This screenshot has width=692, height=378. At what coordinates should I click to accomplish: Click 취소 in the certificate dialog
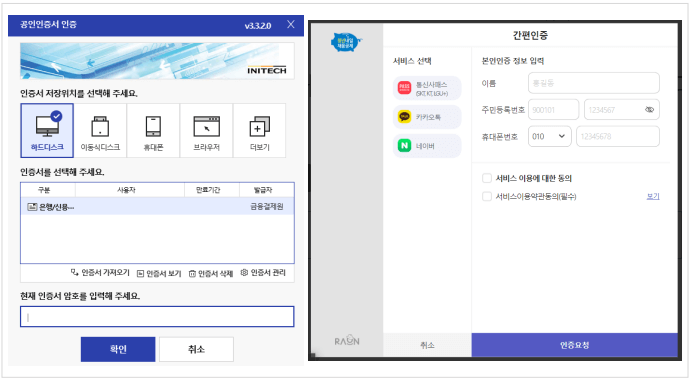tap(196, 349)
